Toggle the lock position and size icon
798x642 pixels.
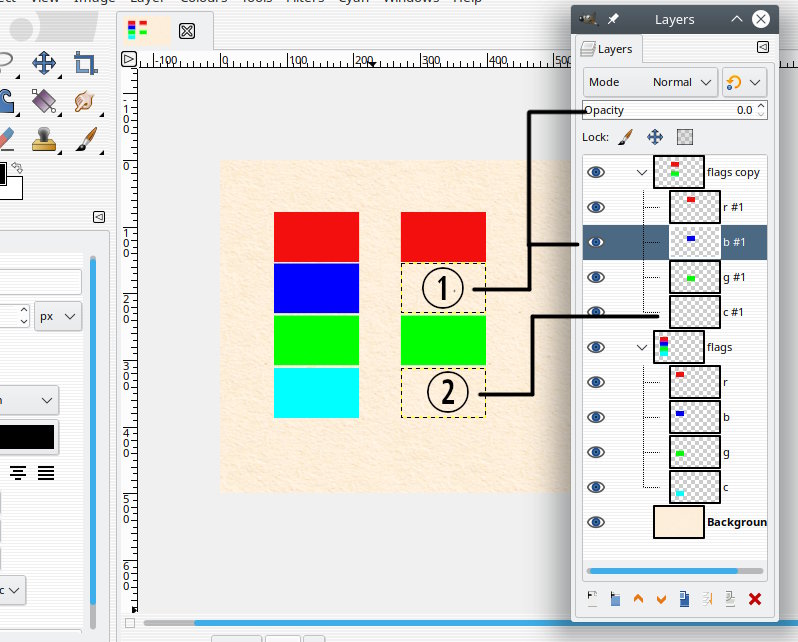(x=655, y=137)
